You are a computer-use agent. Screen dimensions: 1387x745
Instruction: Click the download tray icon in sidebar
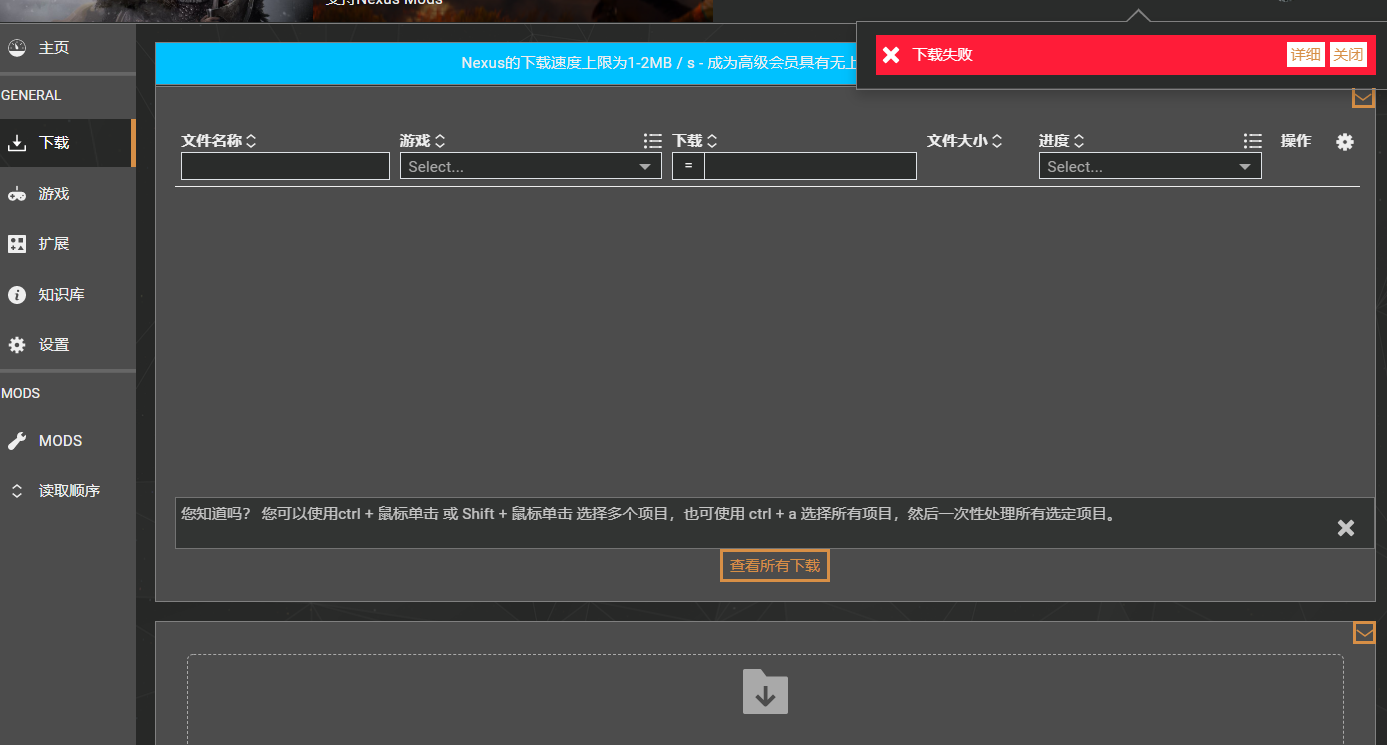[x=17, y=143]
